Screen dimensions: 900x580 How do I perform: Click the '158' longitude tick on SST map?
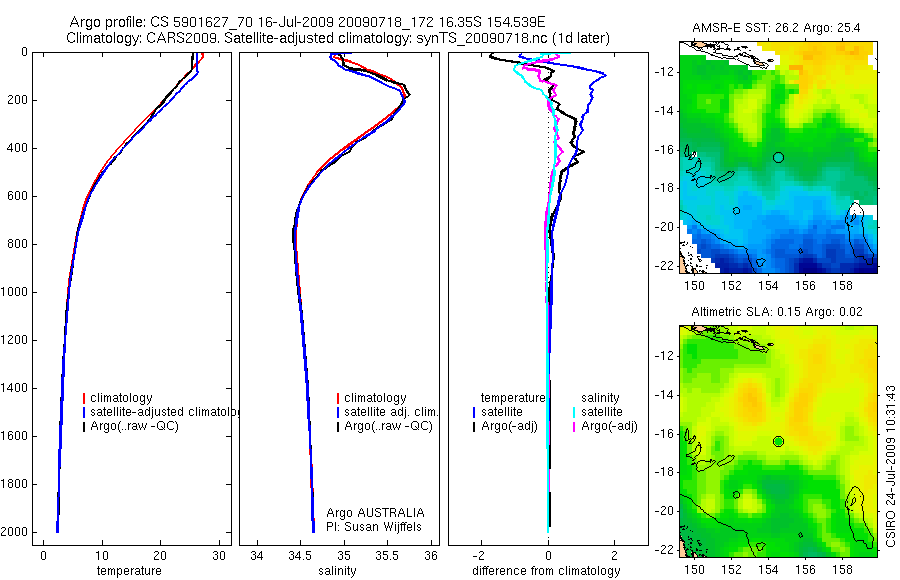[x=842, y=285]
